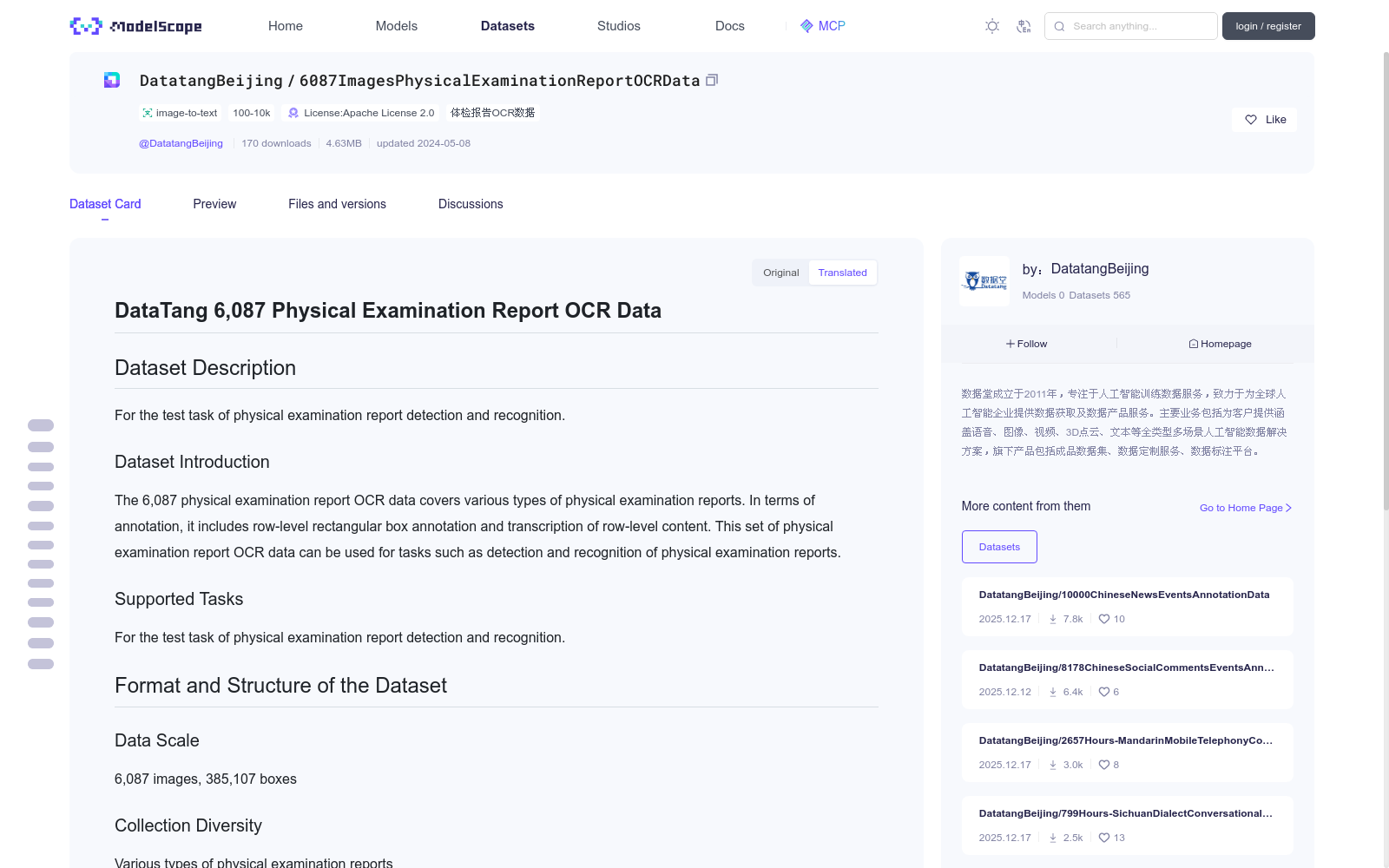Click the '170 downloads' text
The width and height of the screenshot is (1389, 868).
[x=276, y=143]
